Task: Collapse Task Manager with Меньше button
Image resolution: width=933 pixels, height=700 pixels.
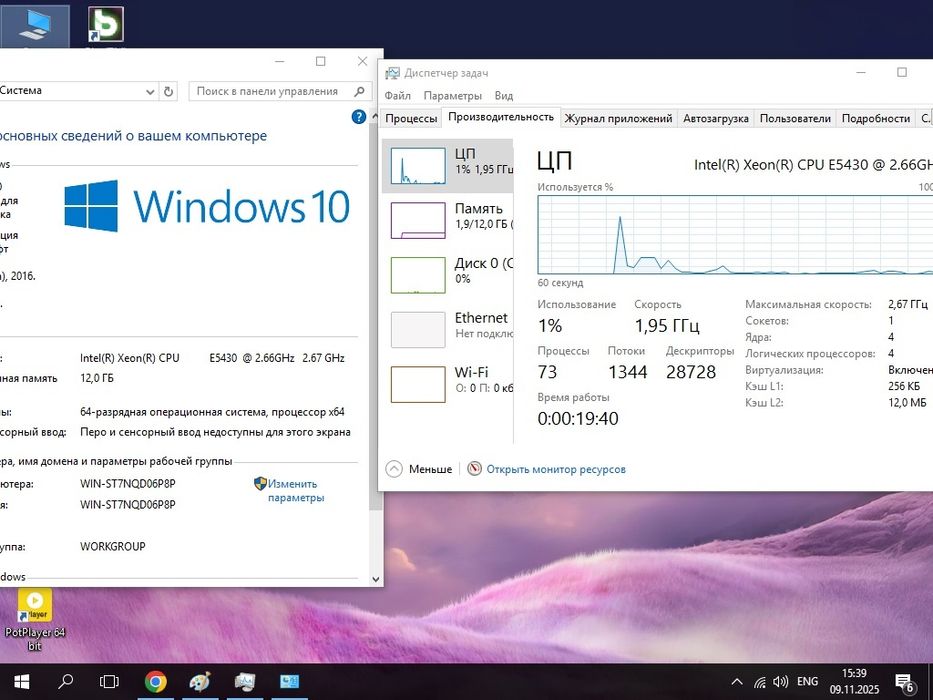Action: (x=419, y=469)
